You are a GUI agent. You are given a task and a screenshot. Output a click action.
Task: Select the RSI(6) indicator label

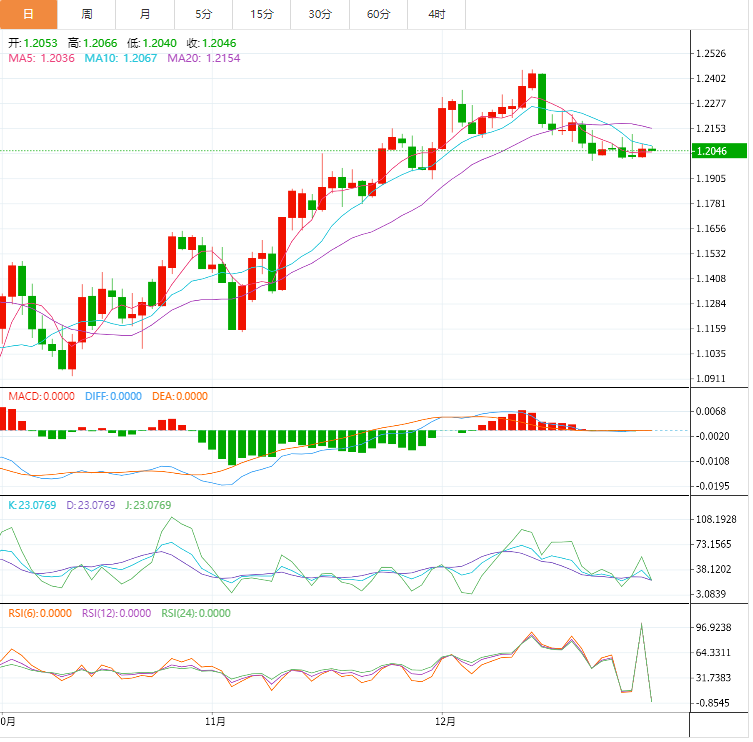pos(39,613)
